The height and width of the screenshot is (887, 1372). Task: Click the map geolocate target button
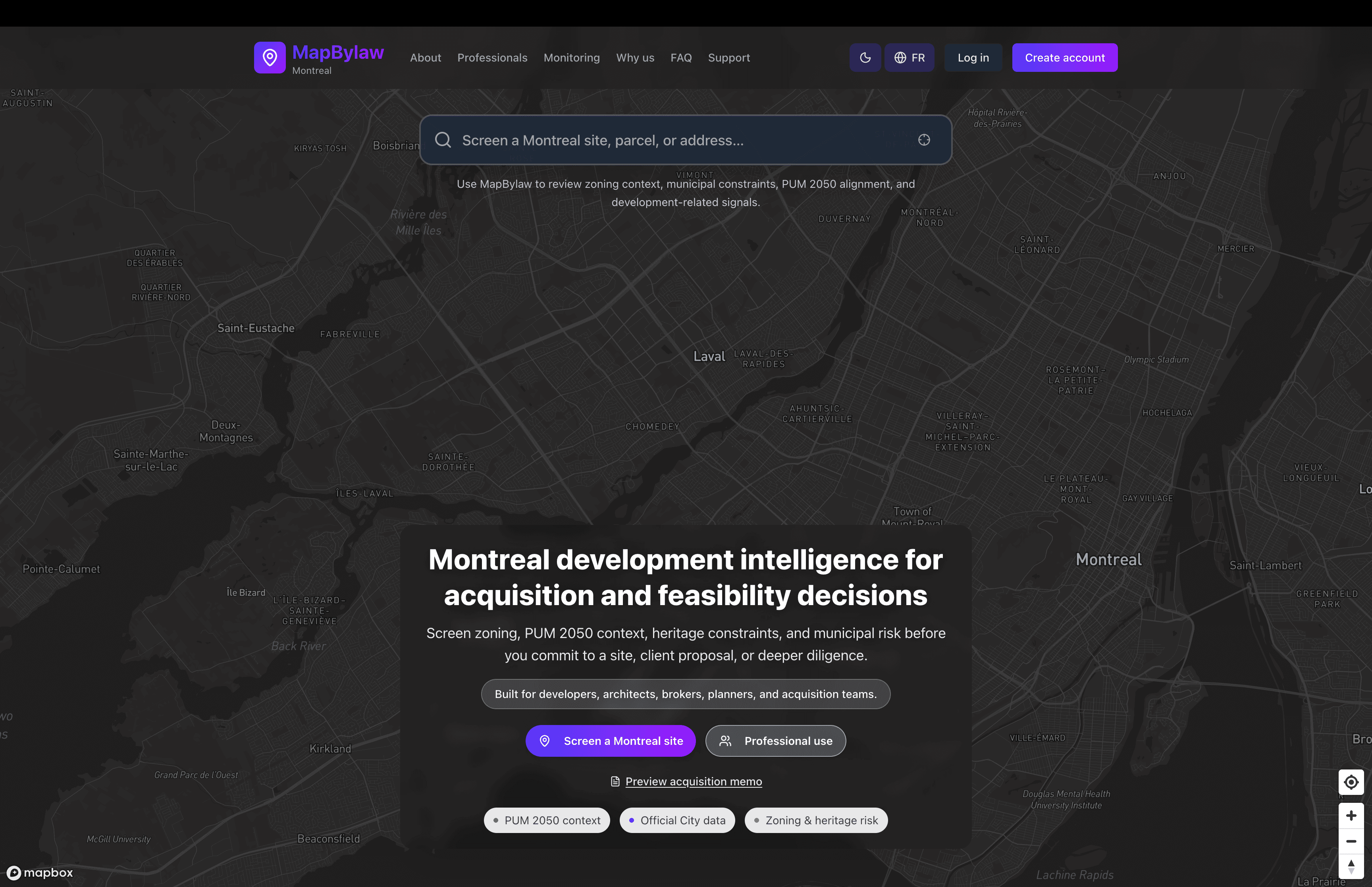click(1351, 782)
